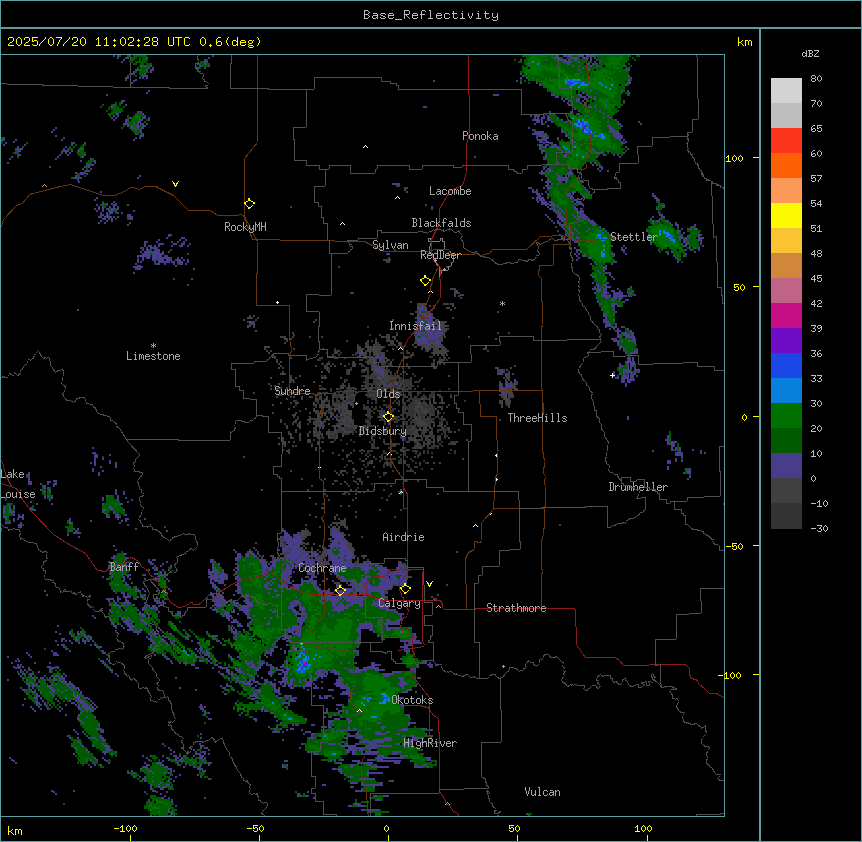Select the red 60–65 dBZ color swatch

click(x=786, y=140)
